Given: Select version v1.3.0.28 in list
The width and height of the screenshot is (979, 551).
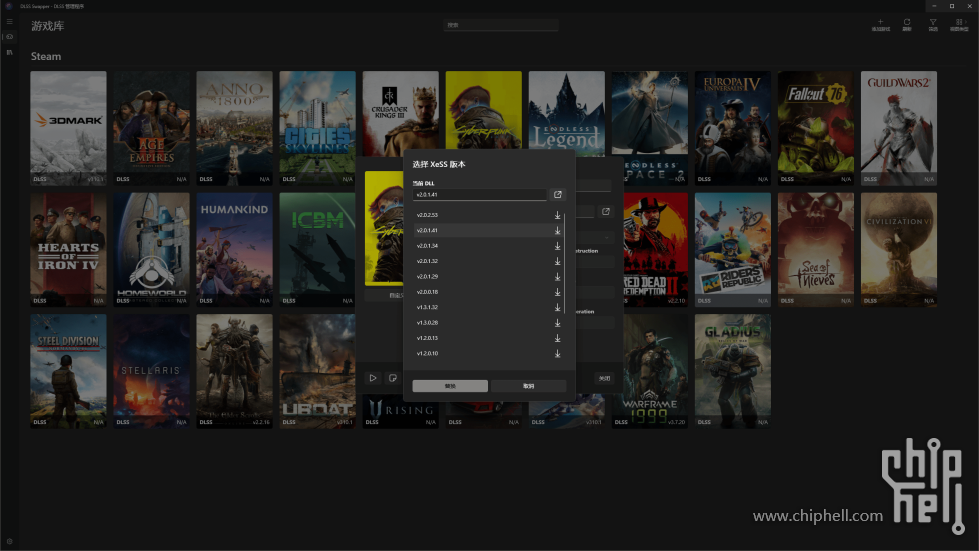Looking at the screenshot, I should point(488,323).
